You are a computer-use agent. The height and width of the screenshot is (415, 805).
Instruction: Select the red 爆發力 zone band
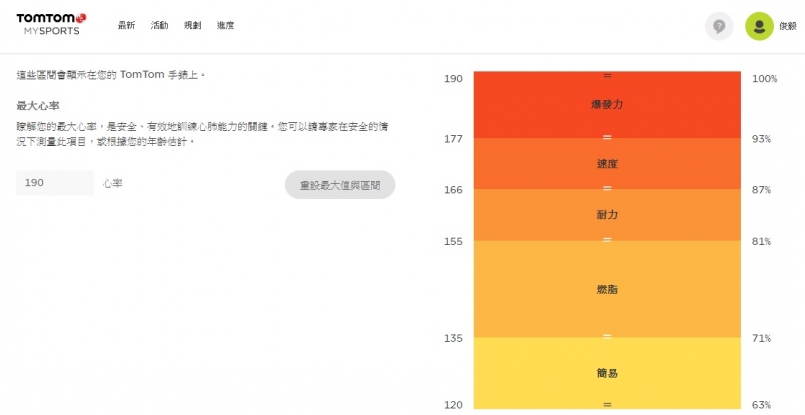tap(607, 104)
